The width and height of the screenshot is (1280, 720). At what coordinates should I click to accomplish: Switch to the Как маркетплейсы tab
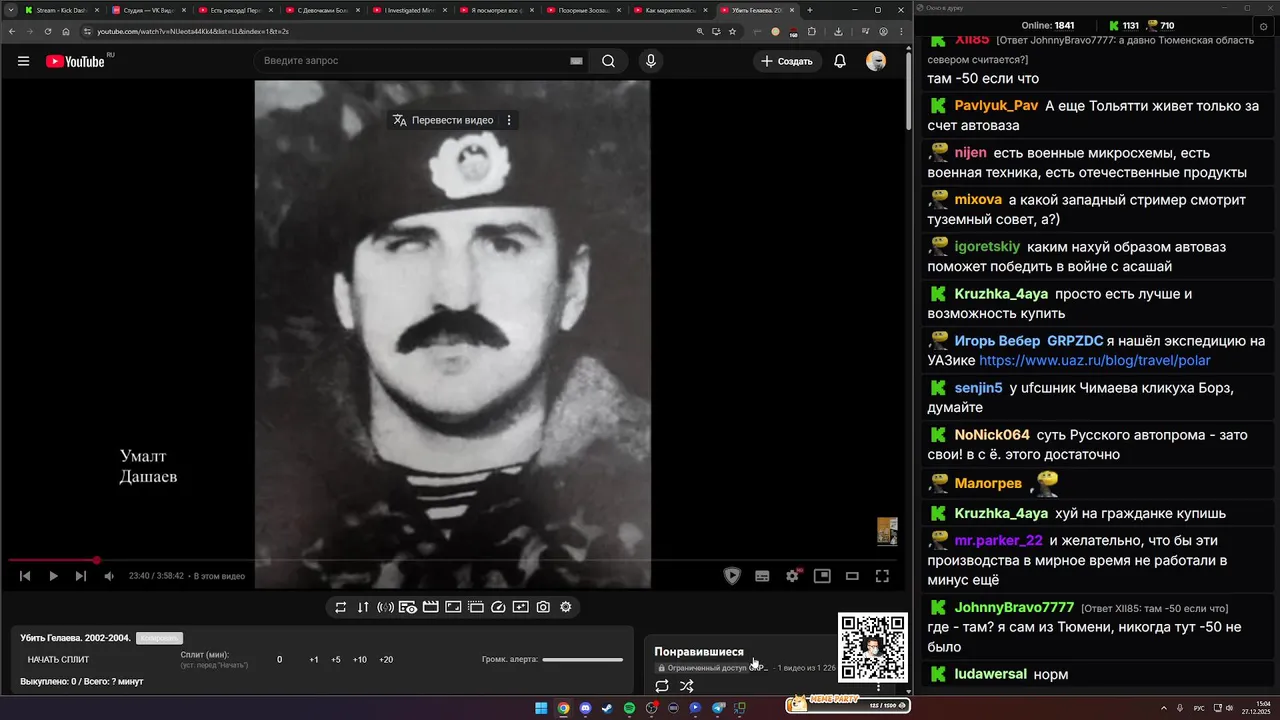(670, 10)
